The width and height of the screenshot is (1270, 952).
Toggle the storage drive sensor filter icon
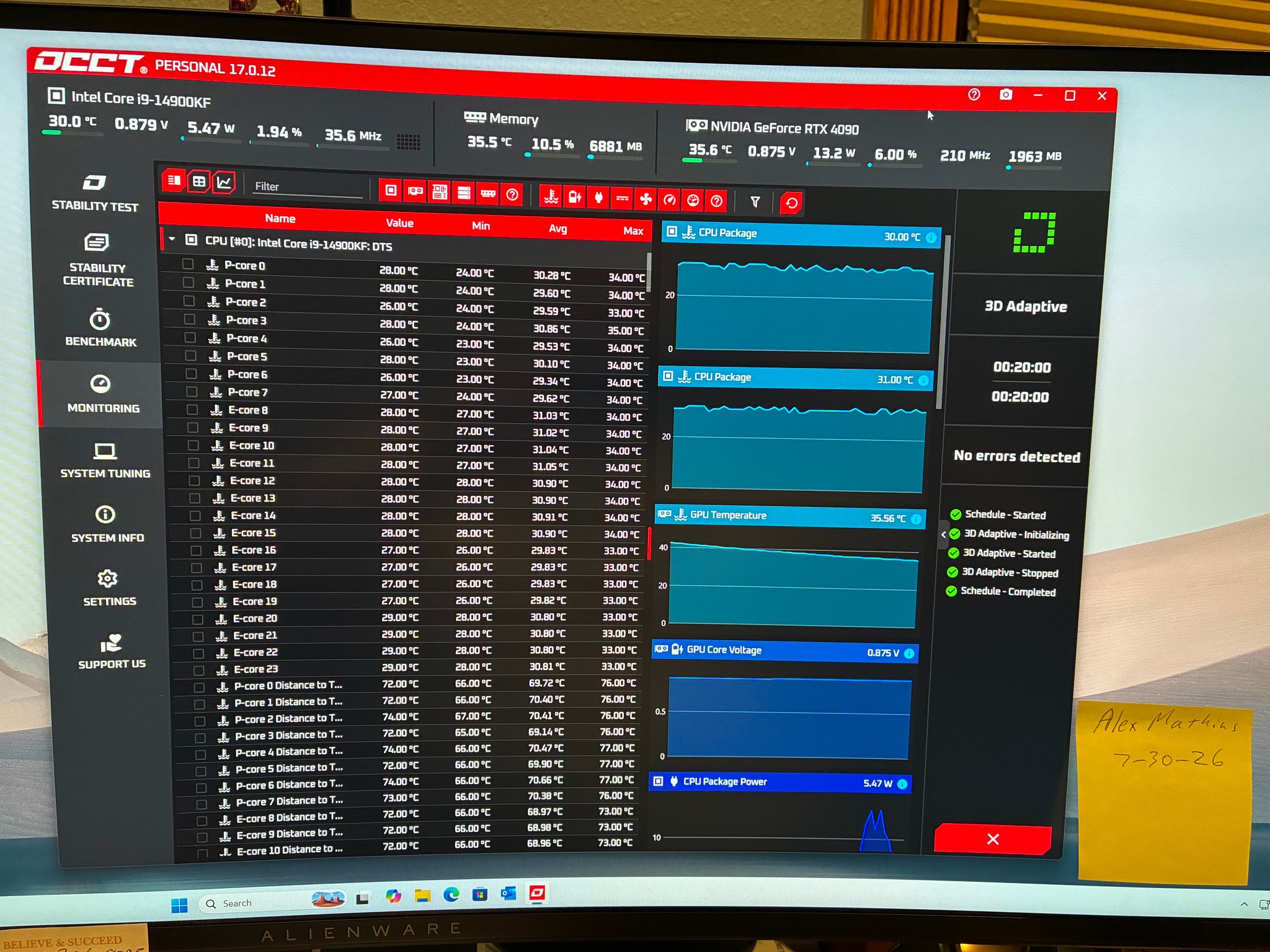[x=463, y=193]
